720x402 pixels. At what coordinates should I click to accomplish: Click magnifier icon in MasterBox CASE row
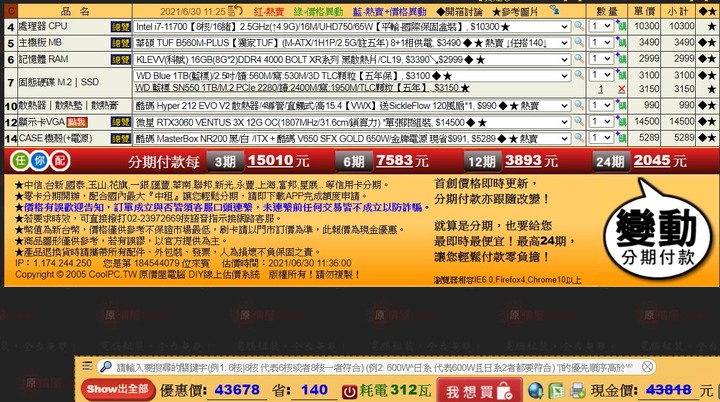pos(579,138)
